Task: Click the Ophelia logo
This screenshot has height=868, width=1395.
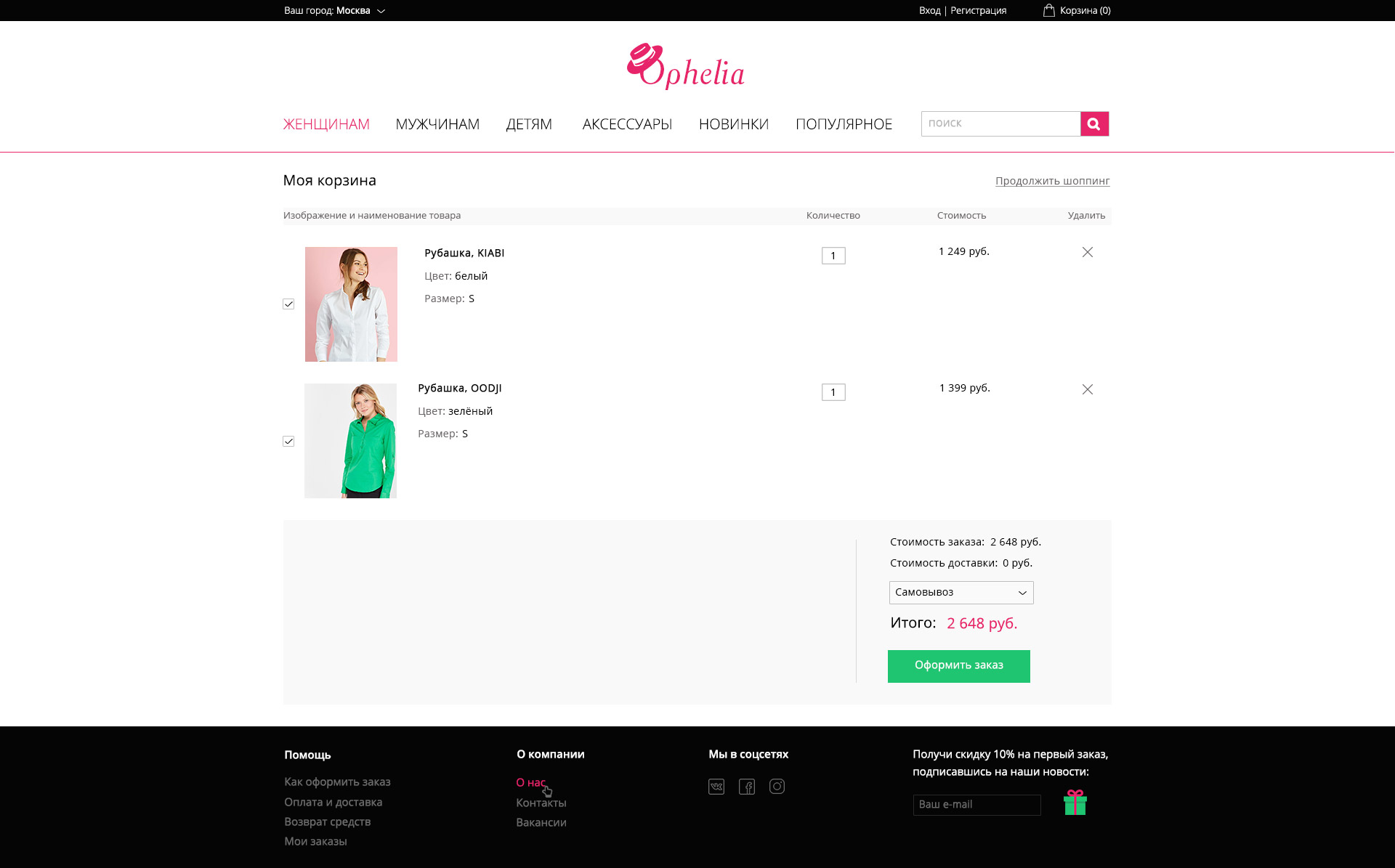Action: [x=685, y=66]
